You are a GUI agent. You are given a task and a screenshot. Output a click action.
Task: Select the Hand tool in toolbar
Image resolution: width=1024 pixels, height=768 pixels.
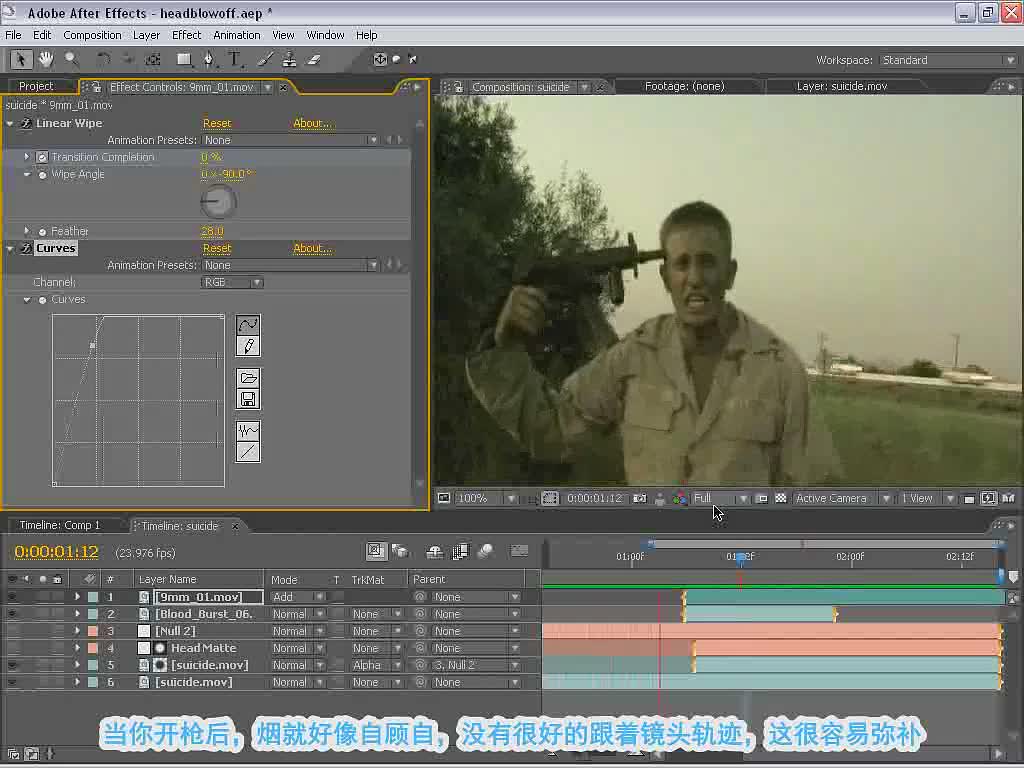45,59
